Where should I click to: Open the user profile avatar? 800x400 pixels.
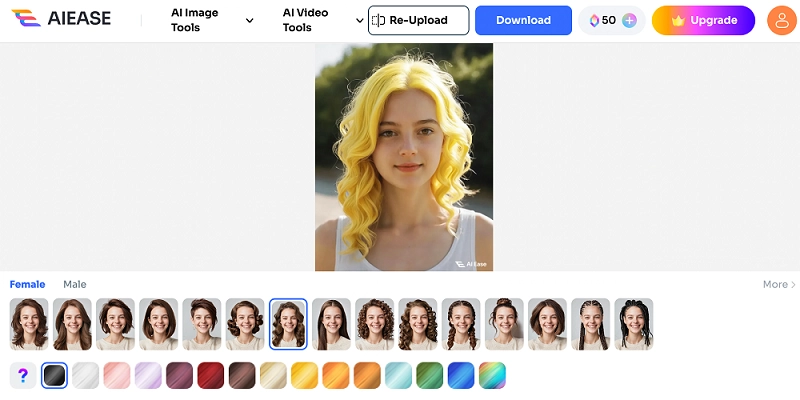coord(781,20)
